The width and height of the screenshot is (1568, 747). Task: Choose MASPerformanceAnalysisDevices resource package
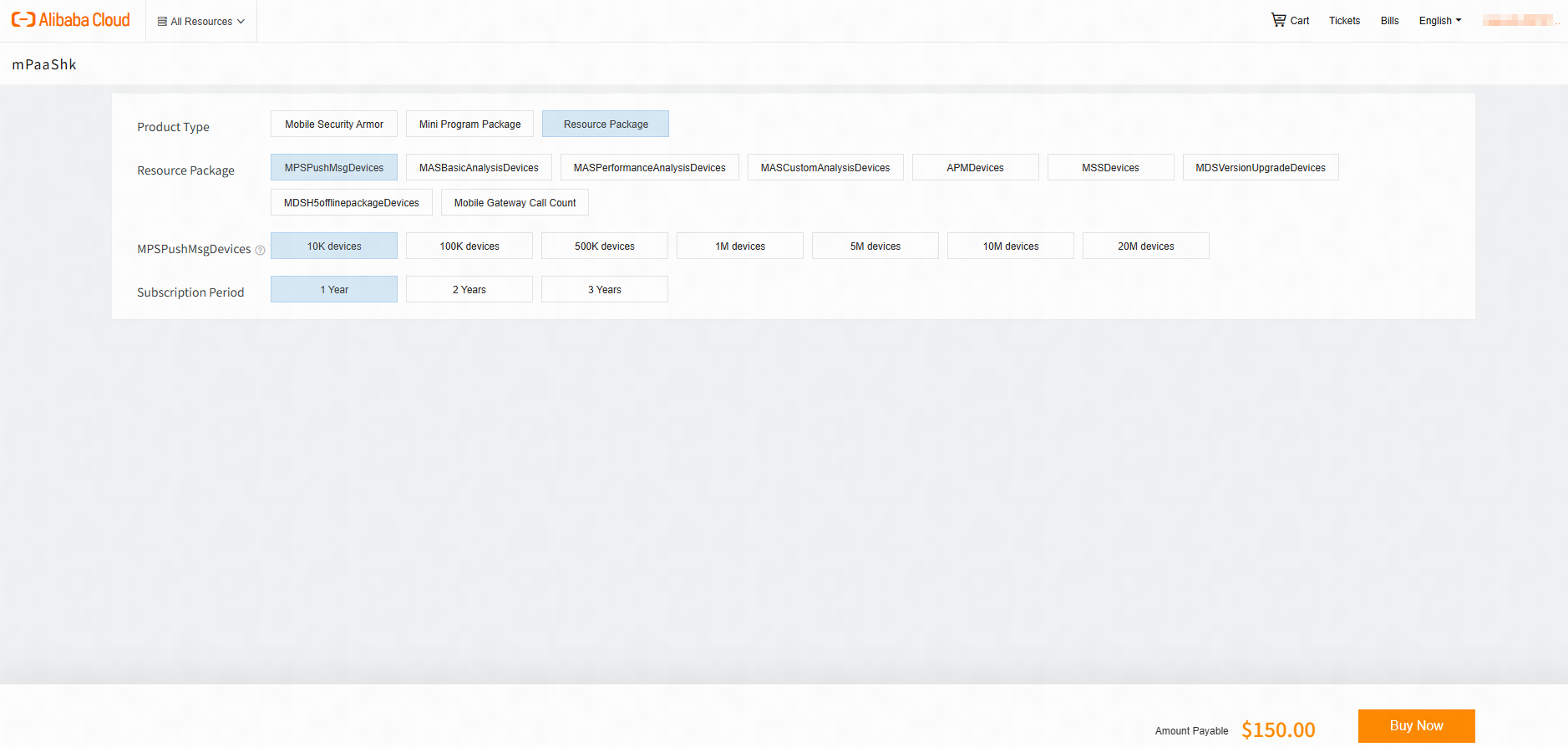point(650,167)
